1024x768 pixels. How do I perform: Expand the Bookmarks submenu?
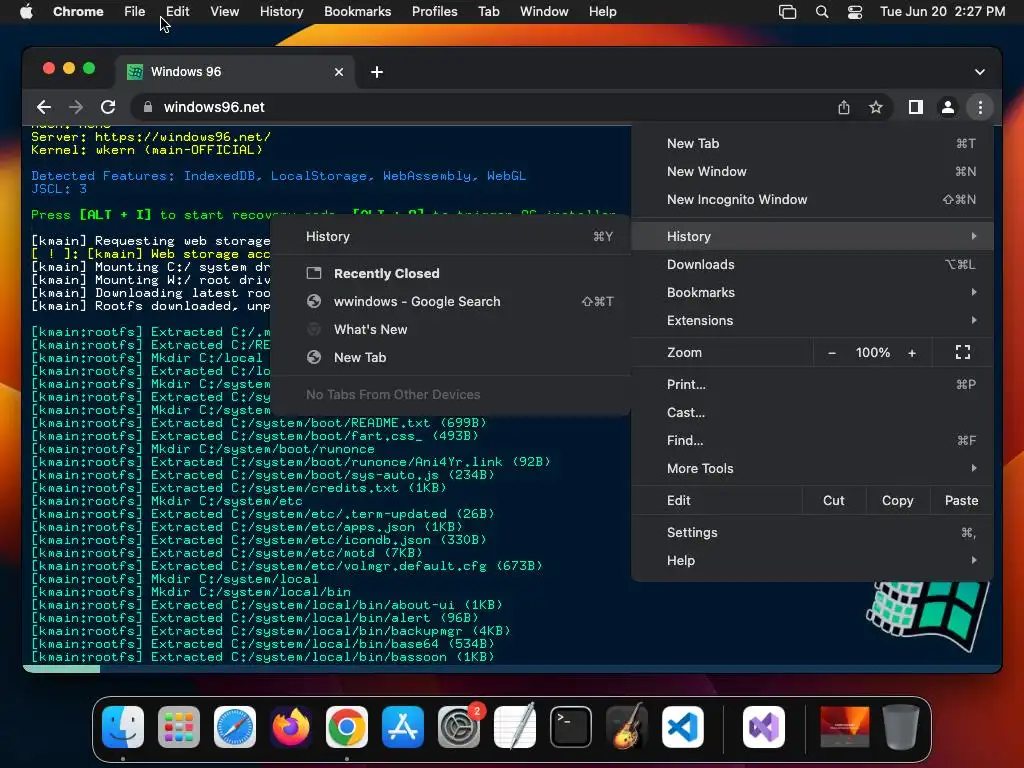tap(812, 293)
